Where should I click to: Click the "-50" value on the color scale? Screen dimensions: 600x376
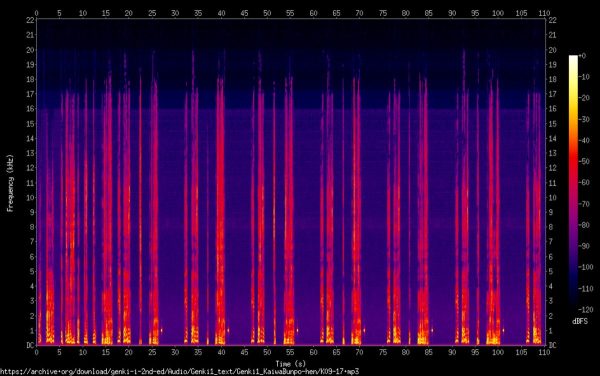(x=585, y=161)
